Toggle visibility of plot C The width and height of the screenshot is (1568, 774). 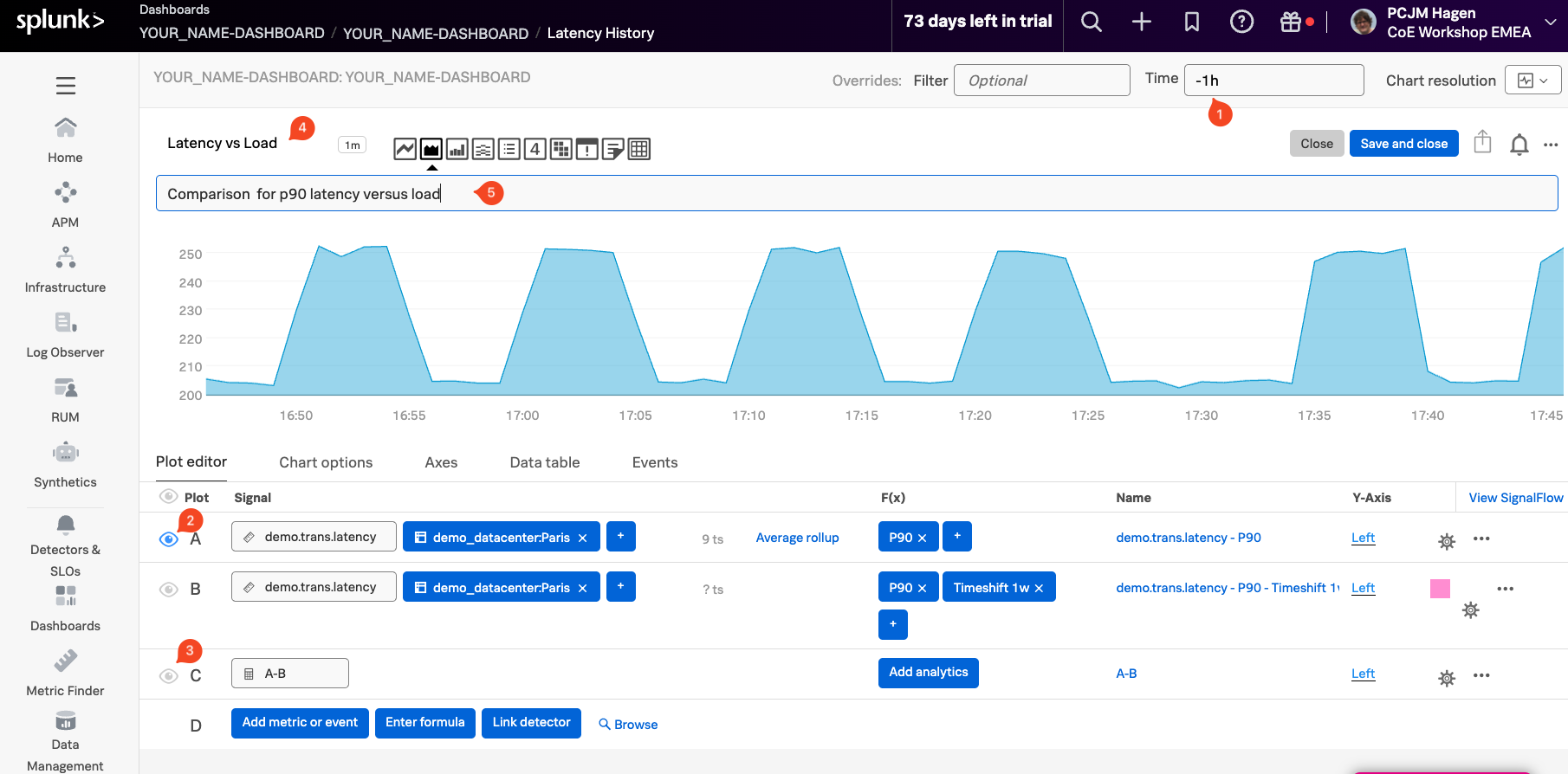tap(169, 676)
